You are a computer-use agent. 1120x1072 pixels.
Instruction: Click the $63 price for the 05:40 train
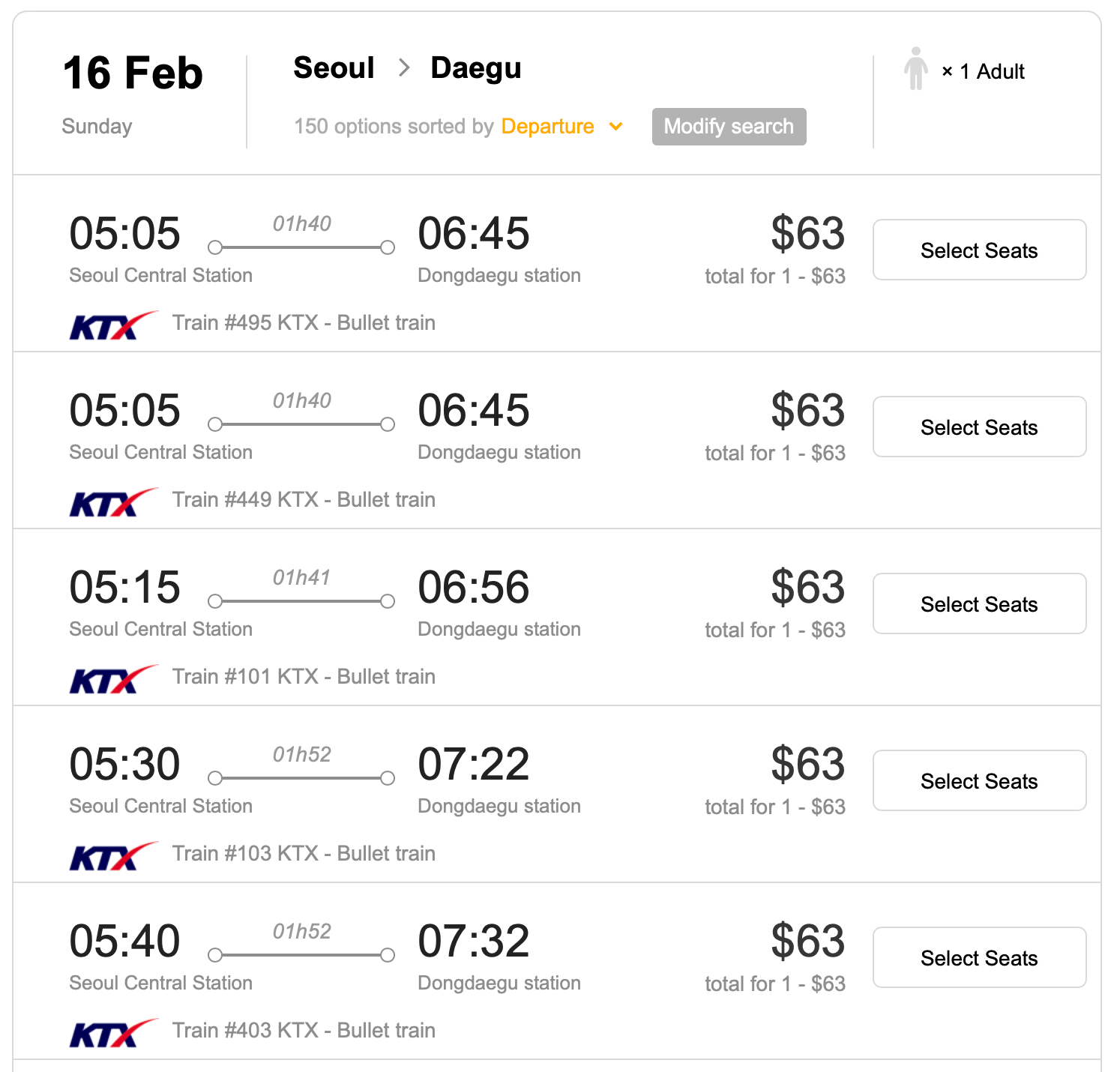(x=807, y=941)
